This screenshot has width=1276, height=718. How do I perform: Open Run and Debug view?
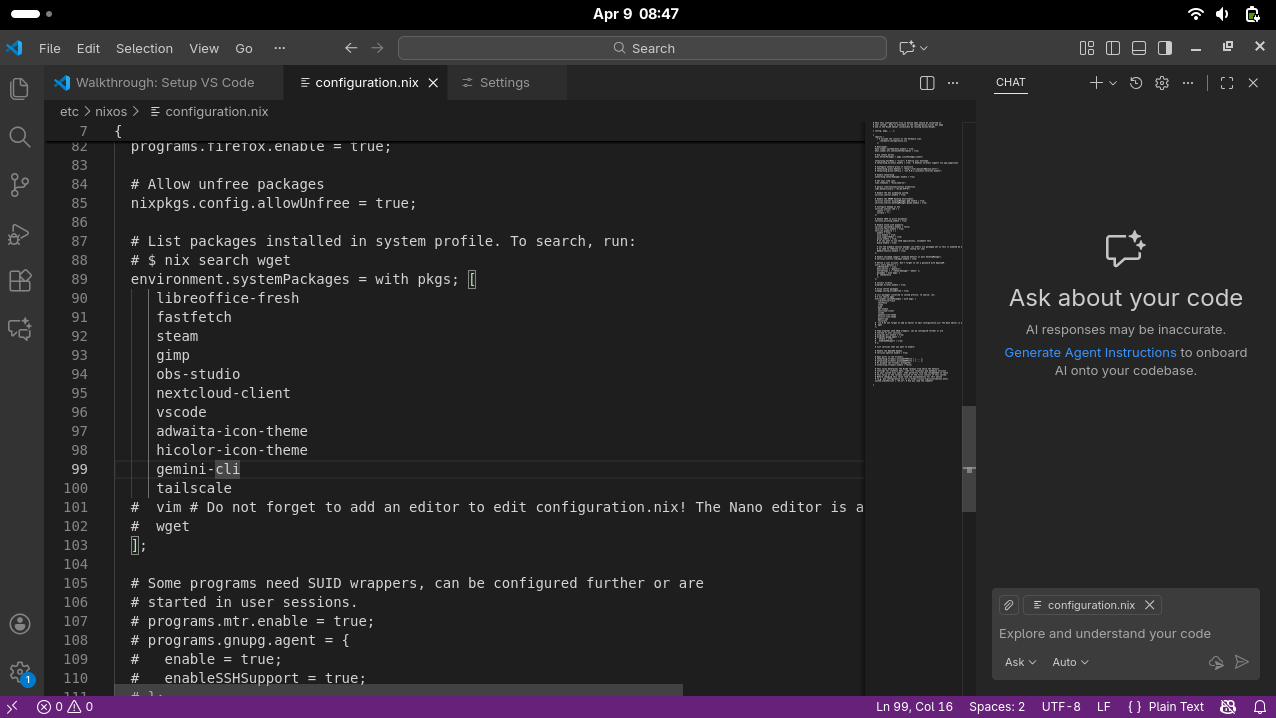tap(19, 233)
